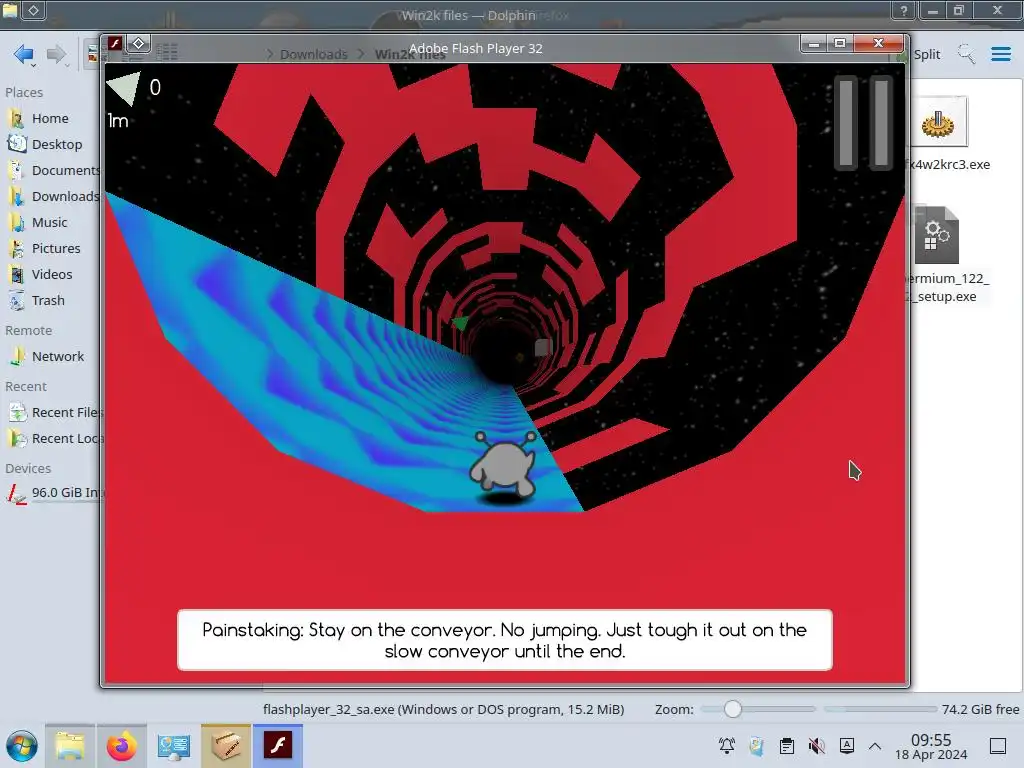
Task: Go back in Dolphin navigation
Action: click(x=24, y=54)
